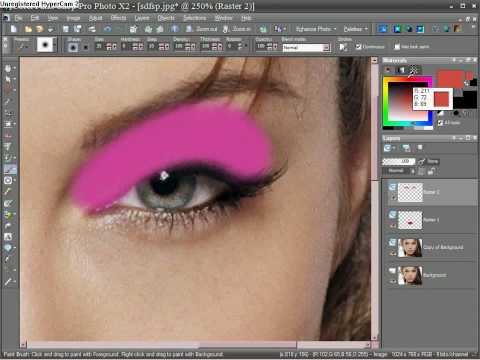Open the Image menu
480x360 pixels.
point(73,18)
